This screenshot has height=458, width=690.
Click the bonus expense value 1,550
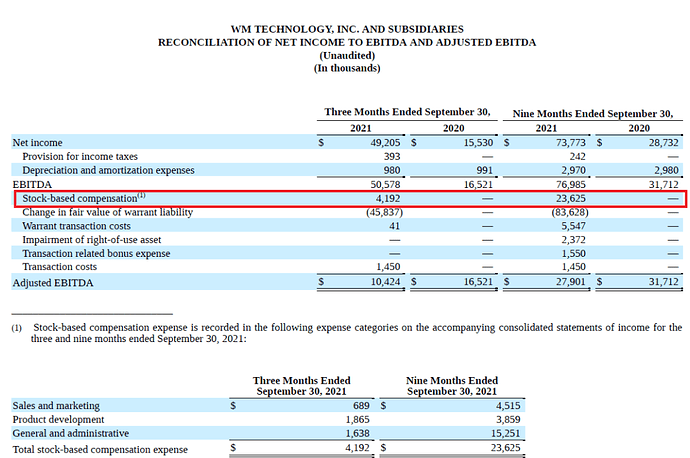(x=573, y=253)
